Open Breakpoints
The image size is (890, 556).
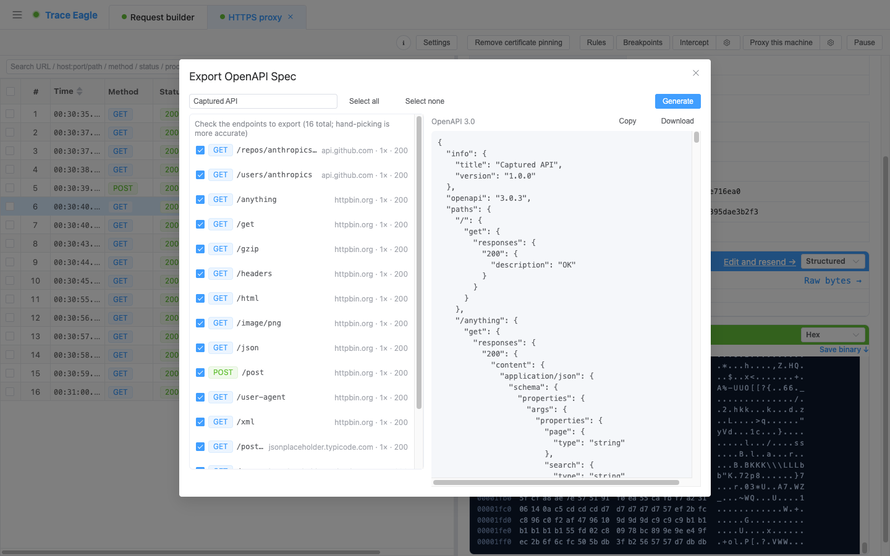(643, 43)
